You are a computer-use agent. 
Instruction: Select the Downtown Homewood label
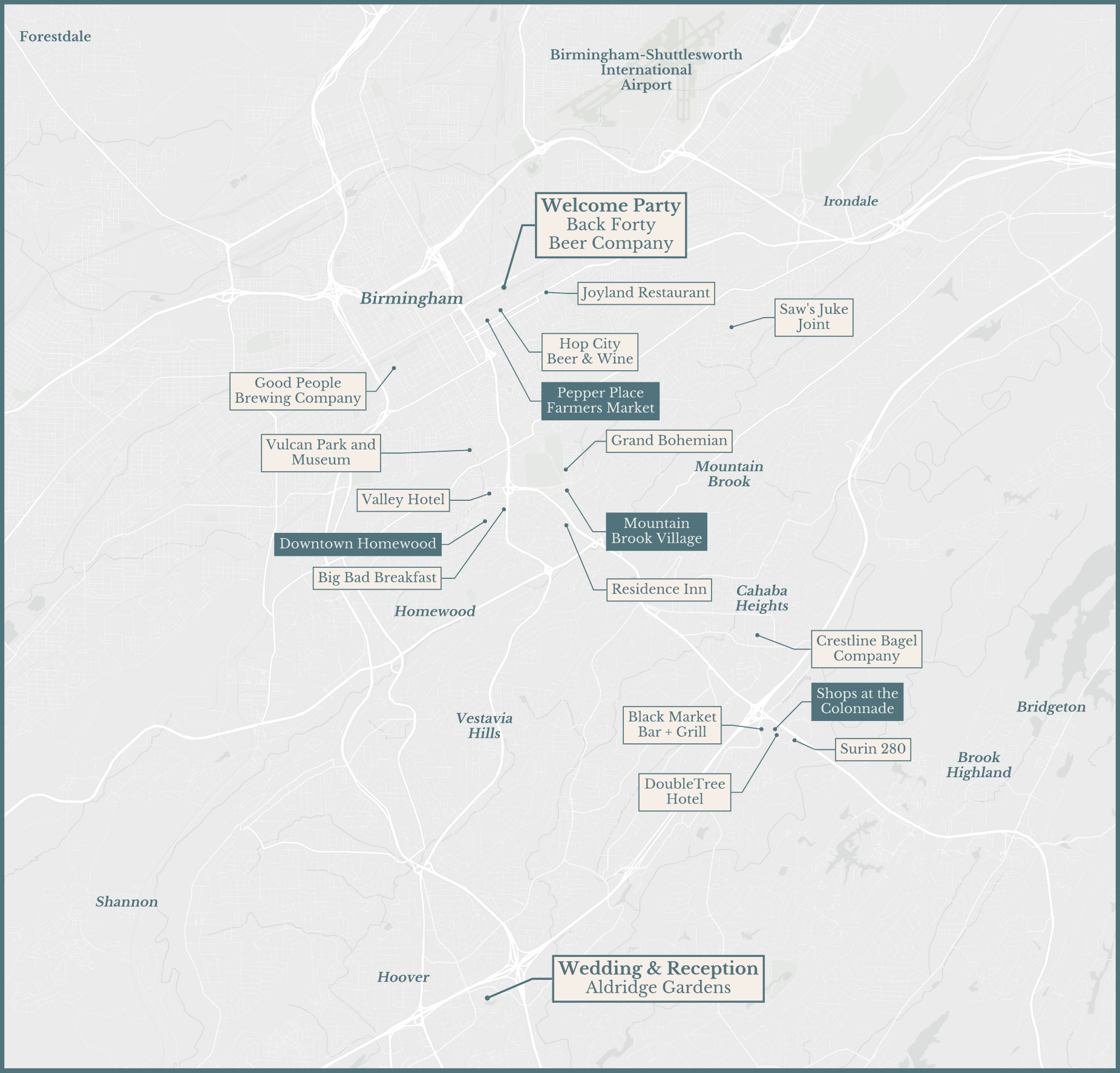click(358, 544)
